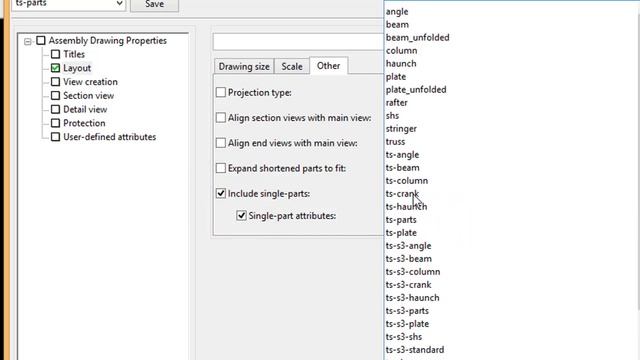Screen dimensions: 640x360
Task: Choose ts-parts from the attribute list
Action: pyautogui.click(x=401, y=220)
